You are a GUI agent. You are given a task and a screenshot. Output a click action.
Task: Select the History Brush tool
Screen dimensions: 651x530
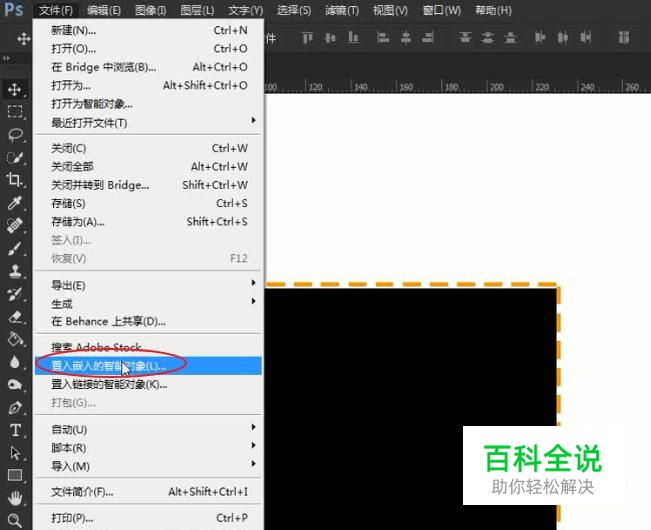tap(15, 293)
